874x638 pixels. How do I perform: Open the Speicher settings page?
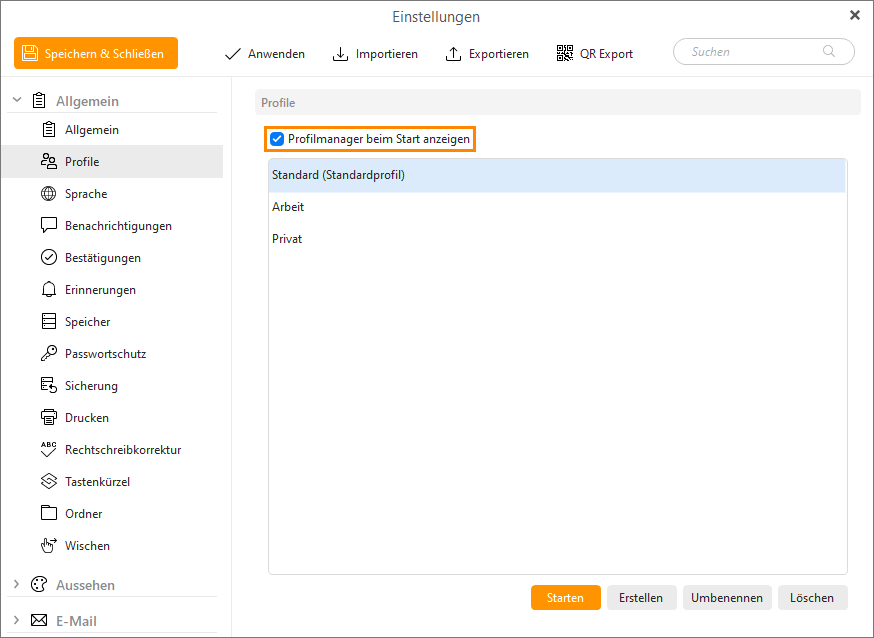87,322
